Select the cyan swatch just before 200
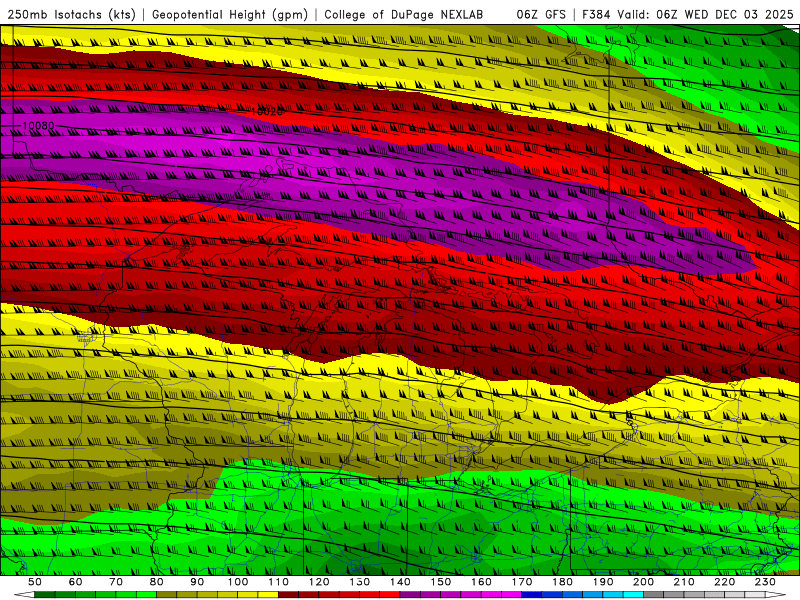The image size is (800, 600). [x=633, y=594]
